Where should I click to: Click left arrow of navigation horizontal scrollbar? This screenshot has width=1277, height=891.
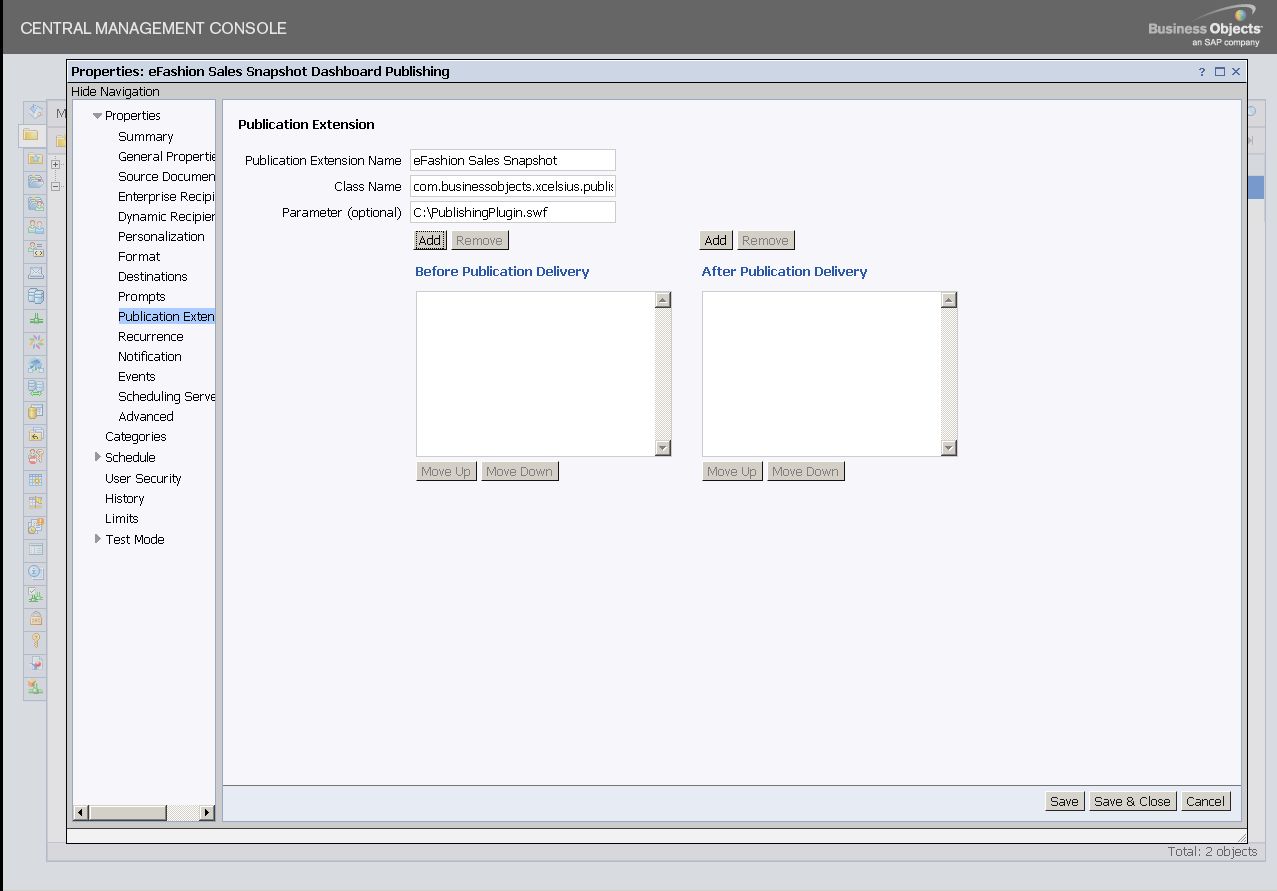click(x=82, y=813)
